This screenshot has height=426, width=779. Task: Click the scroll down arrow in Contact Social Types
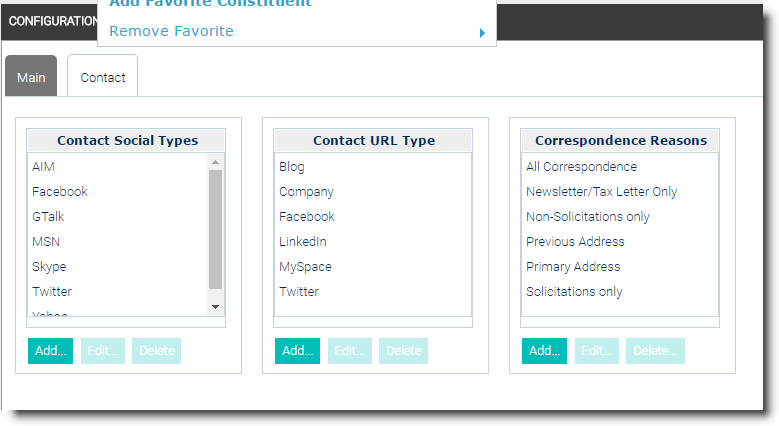point(215,307)
